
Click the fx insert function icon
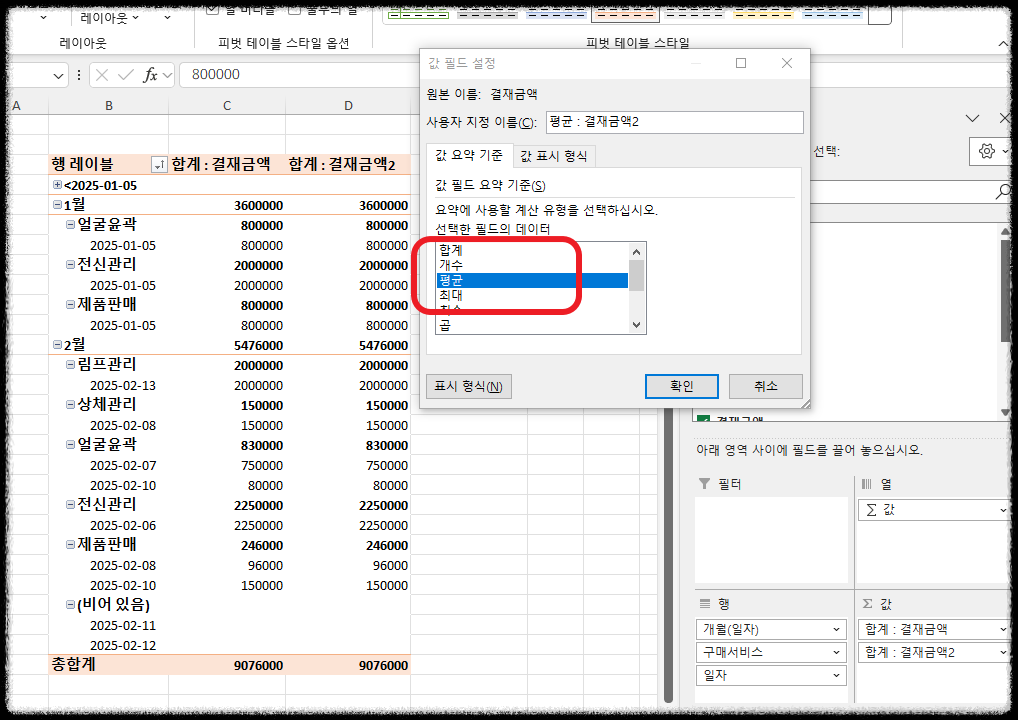150,73
